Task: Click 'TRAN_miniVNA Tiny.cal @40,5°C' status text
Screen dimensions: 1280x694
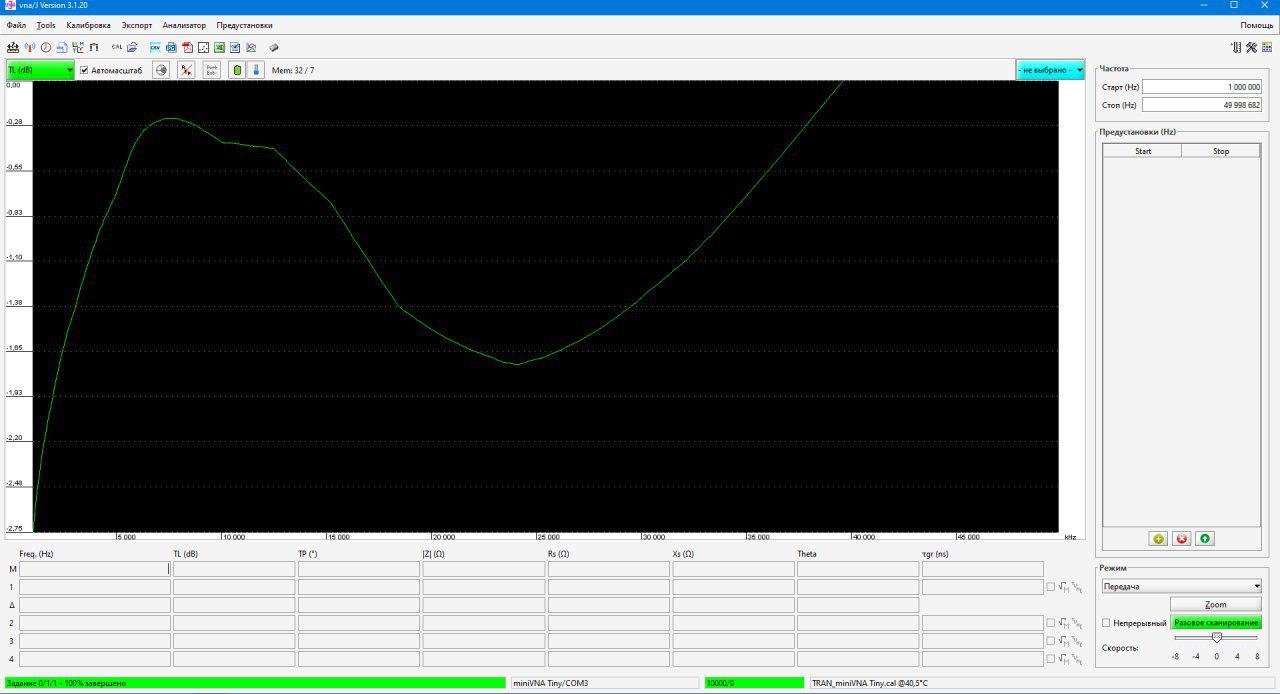Action: pos(870,683)
